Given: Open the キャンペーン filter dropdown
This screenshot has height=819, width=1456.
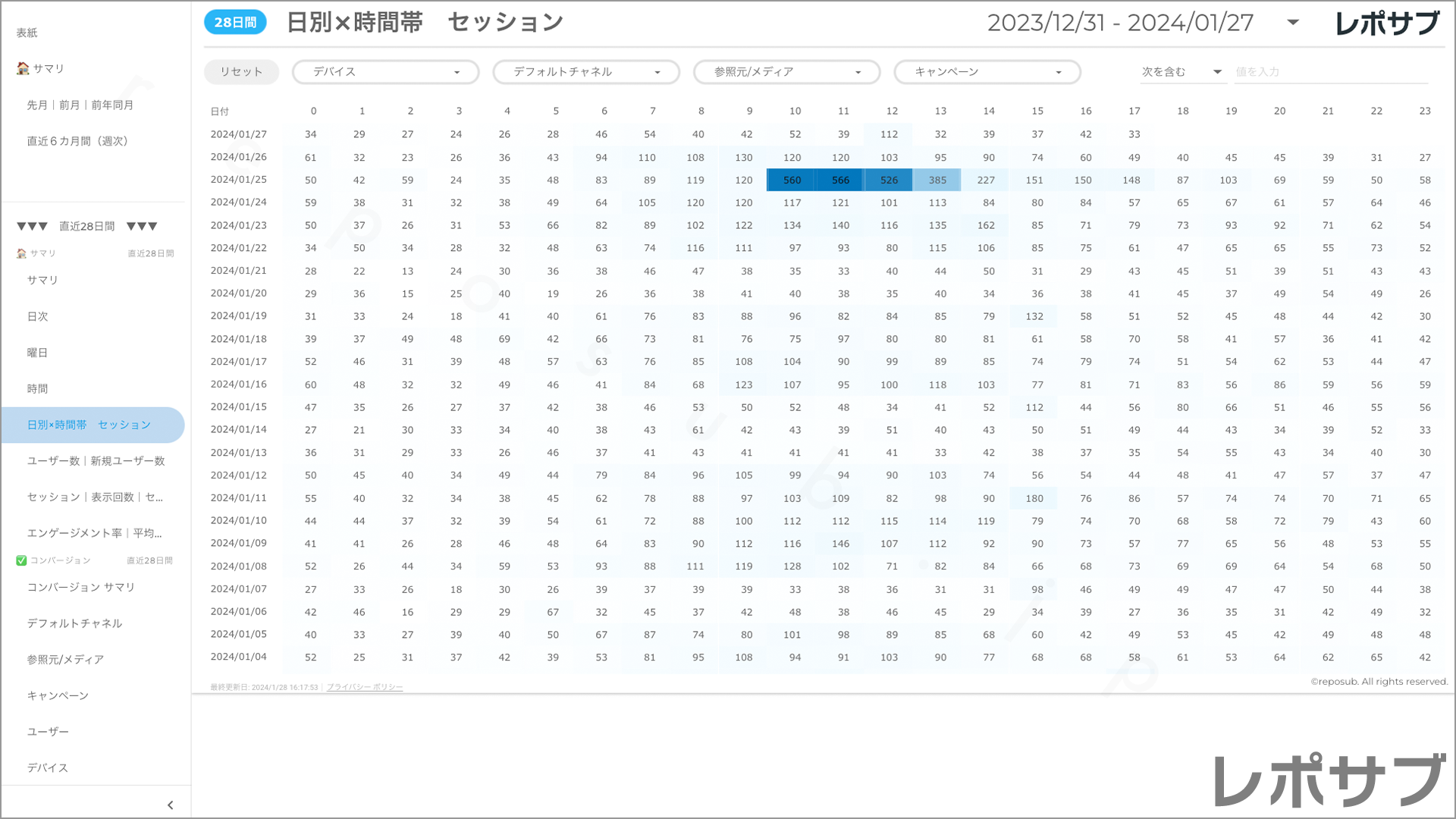Looking at the screenshot, I should click(987, 72).
